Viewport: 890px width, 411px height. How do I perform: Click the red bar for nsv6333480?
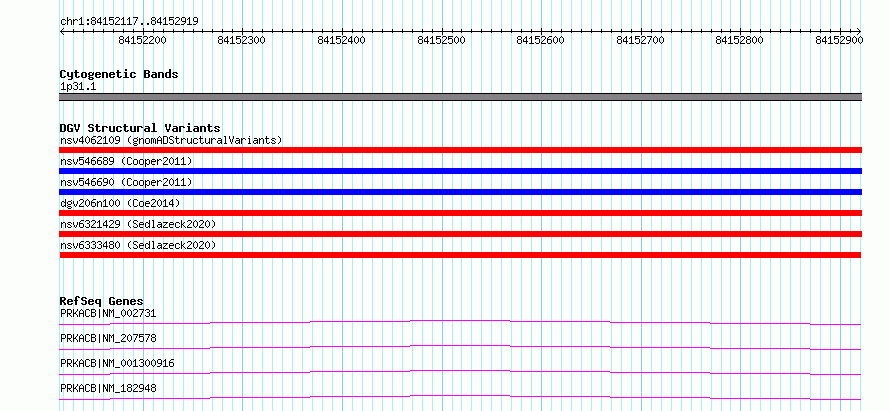coord(460,255)
